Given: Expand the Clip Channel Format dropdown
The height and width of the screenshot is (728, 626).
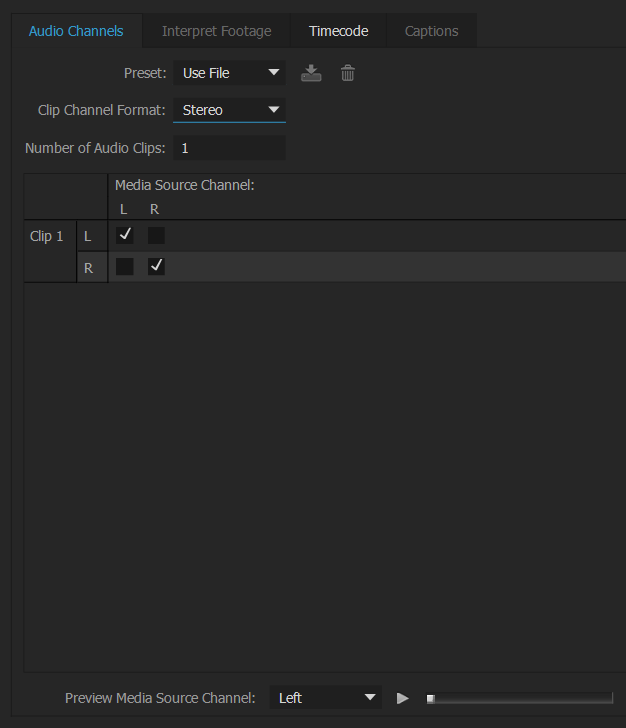Looking at the screenshot, I should click(230, 110).
